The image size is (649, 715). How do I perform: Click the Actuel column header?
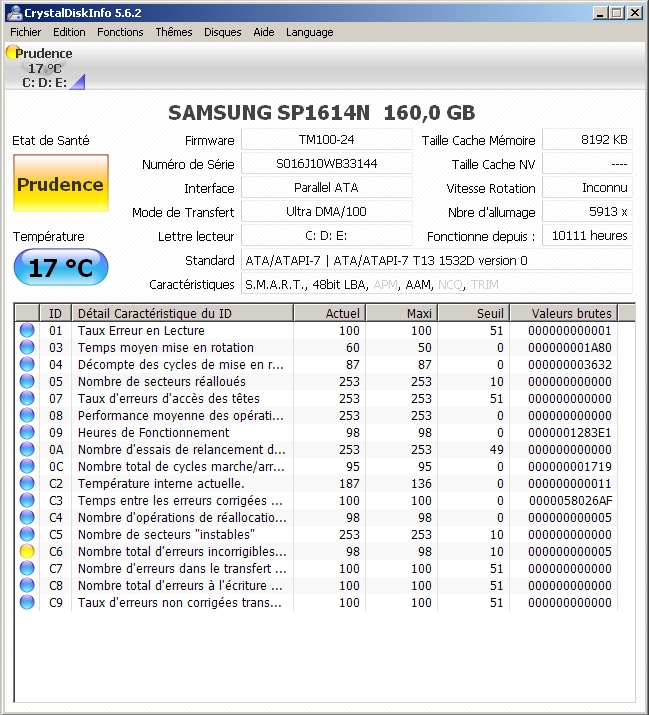tap(330, 313)
